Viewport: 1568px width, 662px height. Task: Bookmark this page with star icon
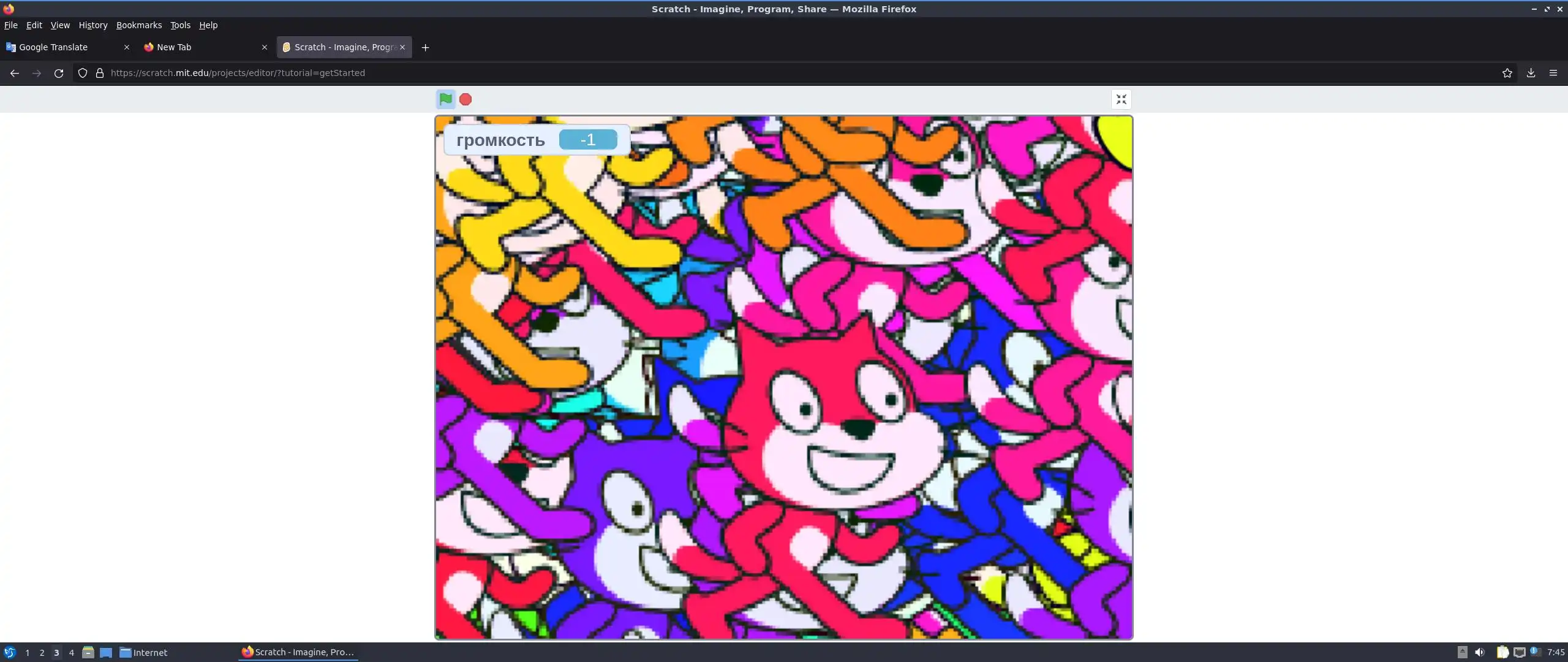[x=1507, y=73]
